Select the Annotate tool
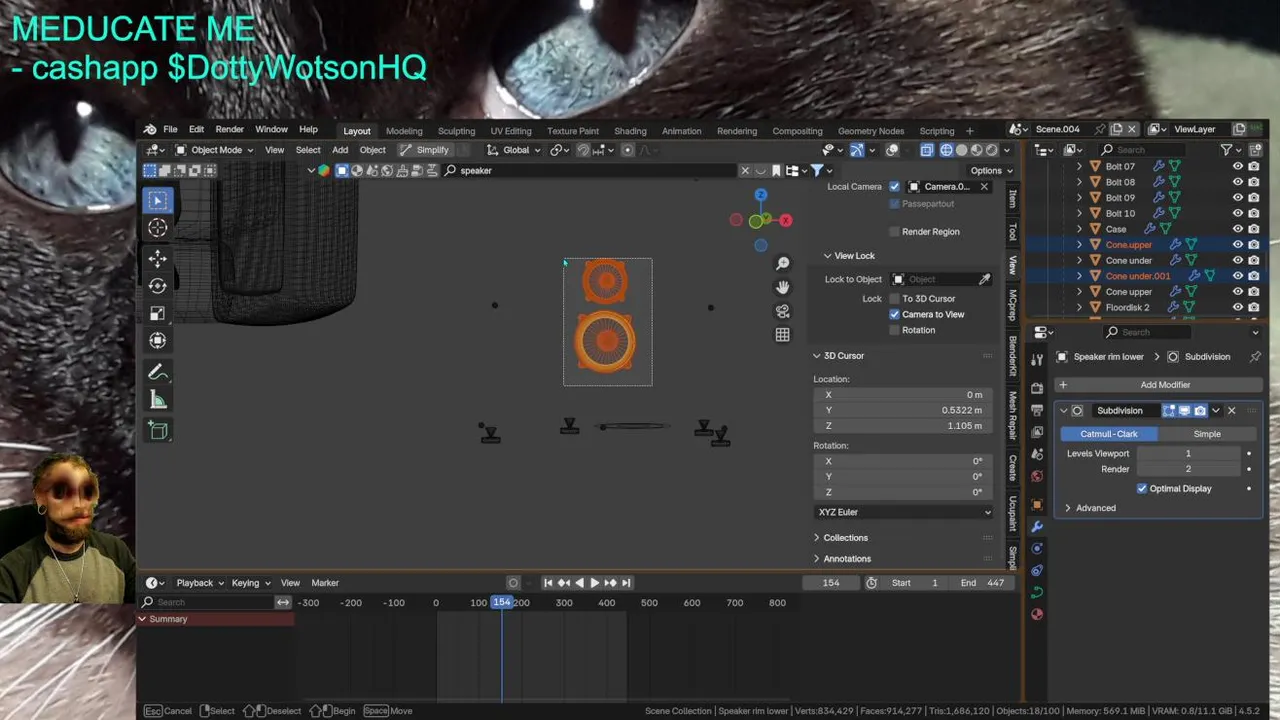The height and width of the screenshot is (720, 1280). click(x=157, y=372)
